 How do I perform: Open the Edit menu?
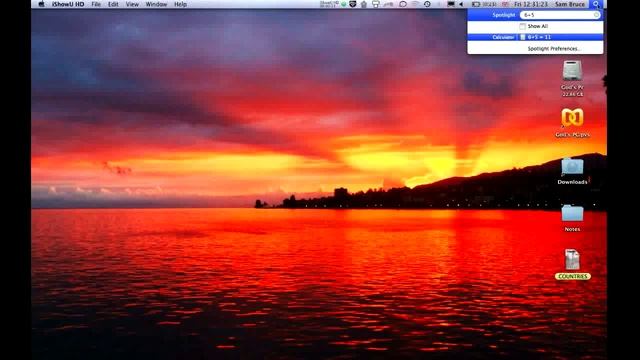(x=113, y=4)
